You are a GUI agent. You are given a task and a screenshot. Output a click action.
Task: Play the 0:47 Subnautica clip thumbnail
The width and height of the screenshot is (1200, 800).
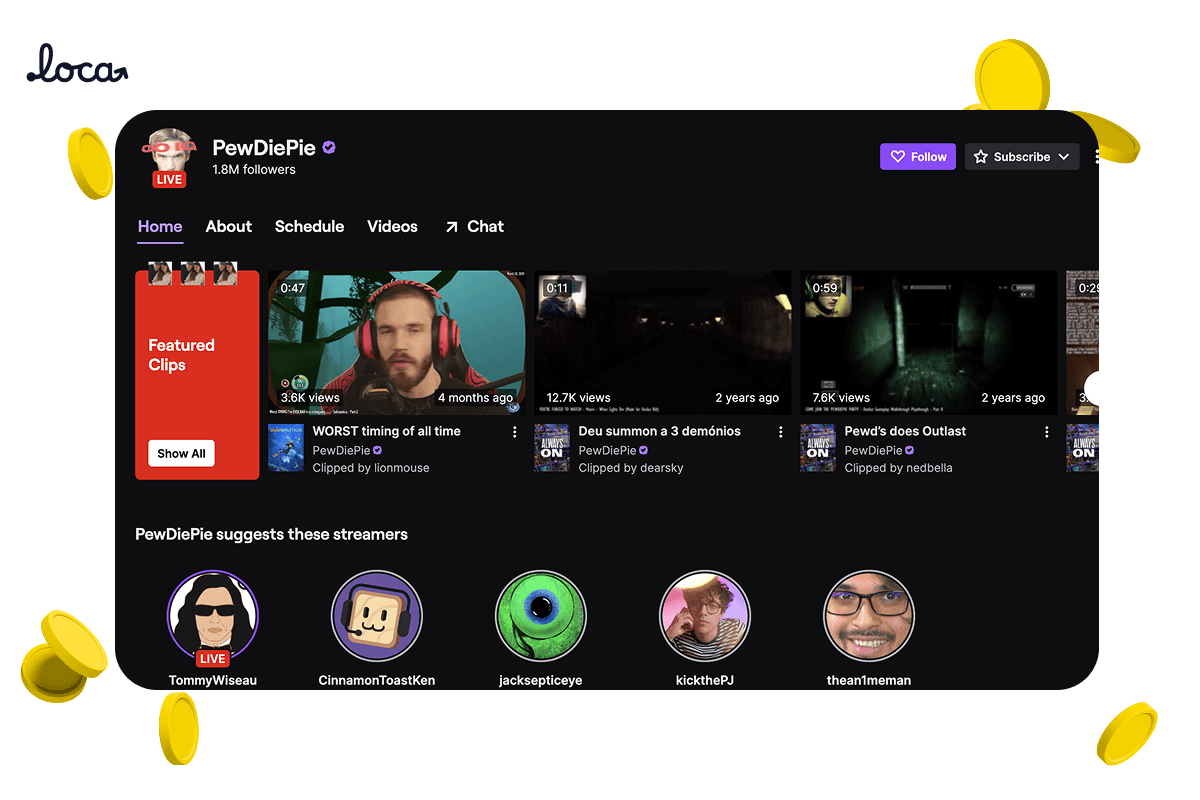397,343
